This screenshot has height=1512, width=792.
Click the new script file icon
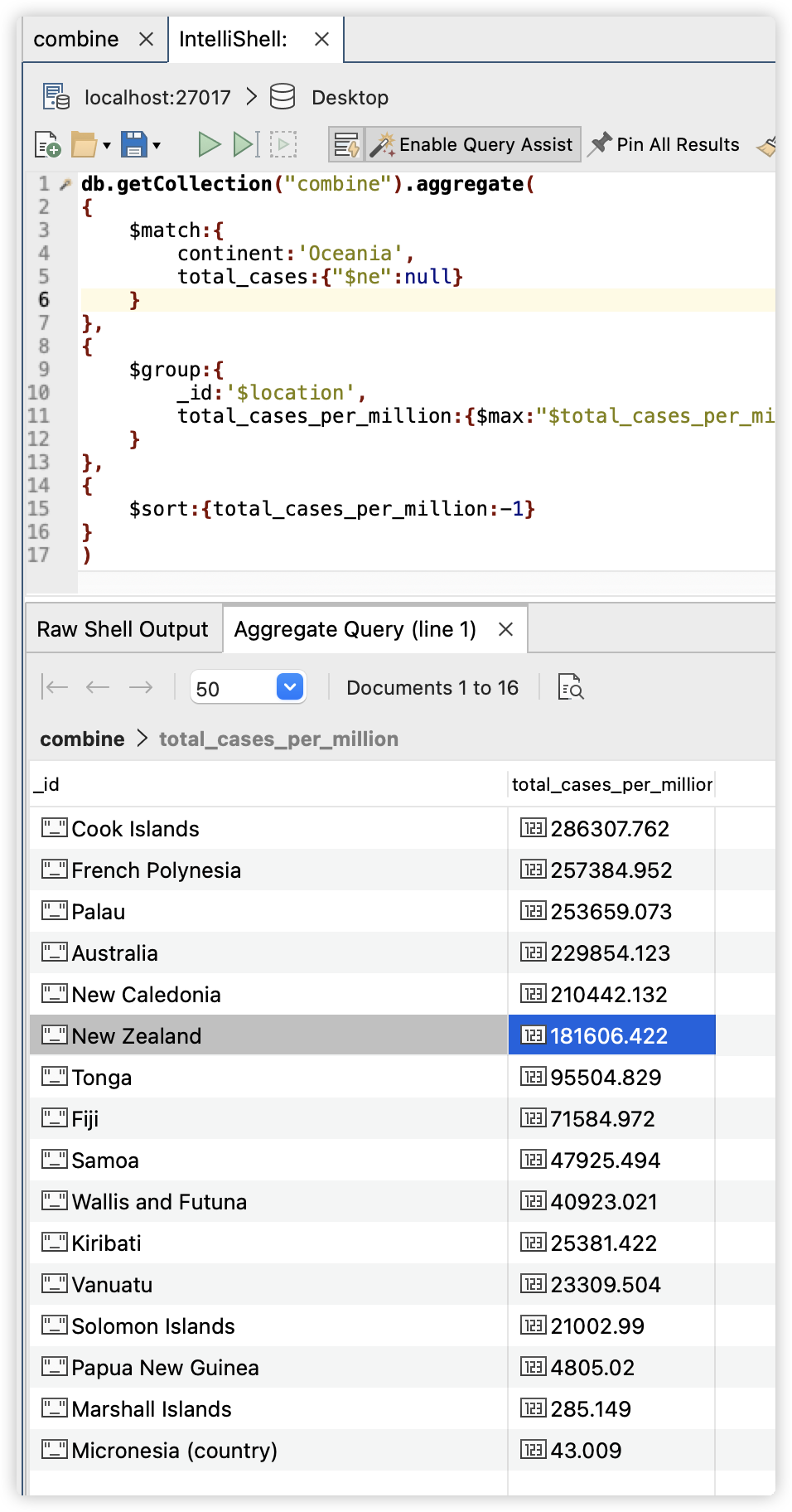(48, 145)
